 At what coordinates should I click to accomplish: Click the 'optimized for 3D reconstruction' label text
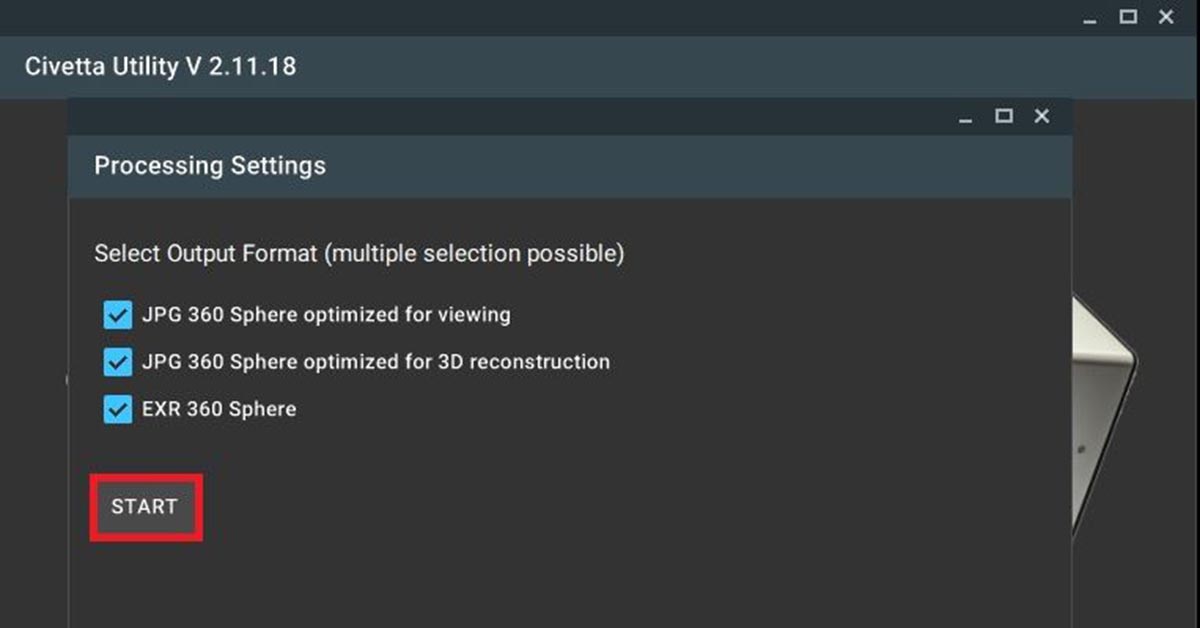(x=376, y=362)
